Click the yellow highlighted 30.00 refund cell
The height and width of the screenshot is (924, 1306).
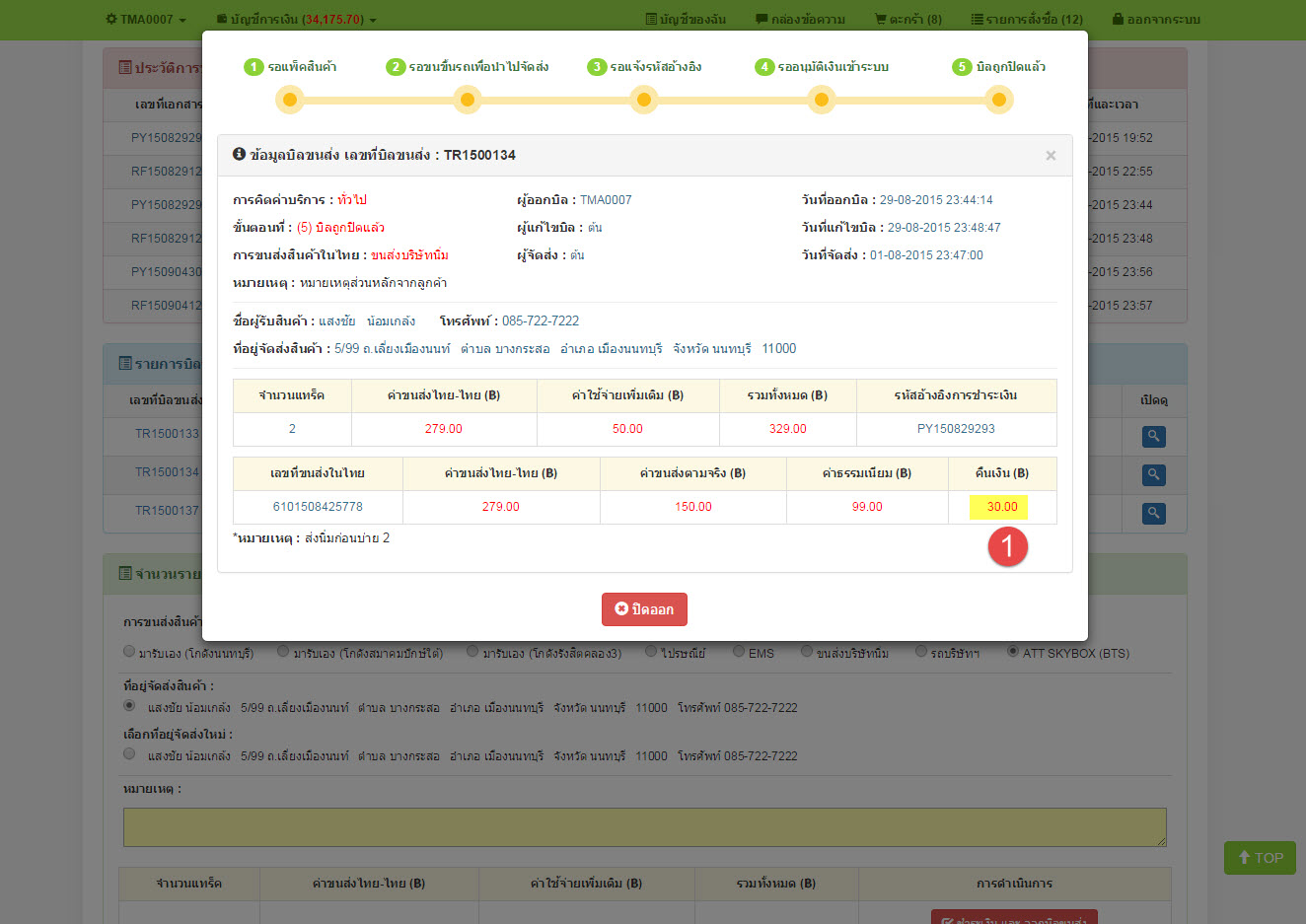tap(1001, 507)
